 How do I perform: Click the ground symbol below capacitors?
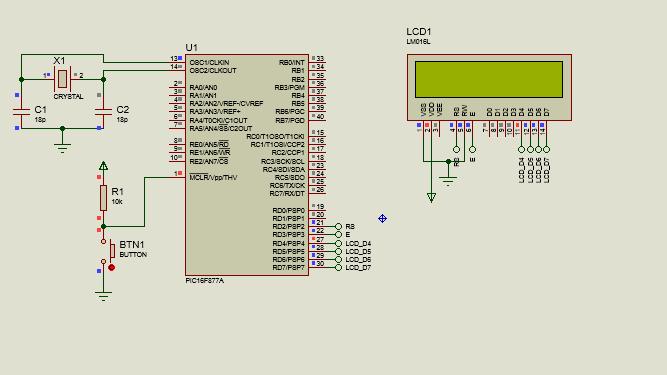pos(63,147)
